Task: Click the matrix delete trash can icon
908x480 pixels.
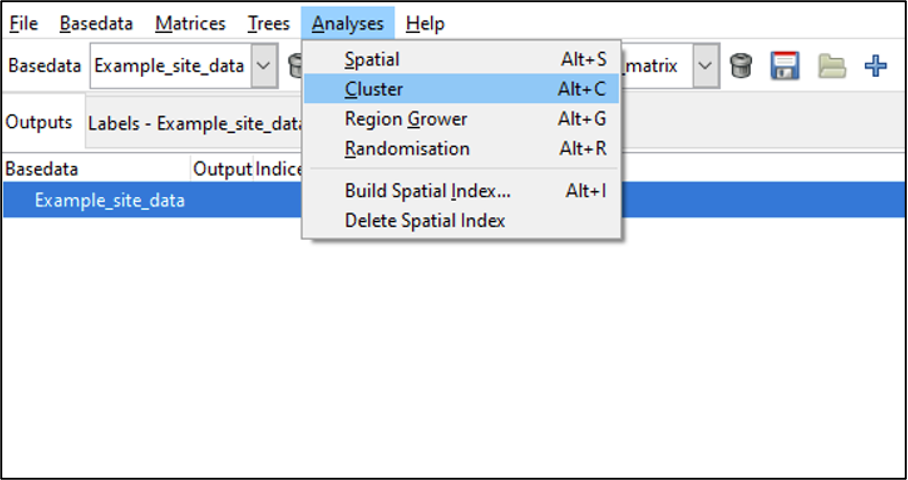Action: [741, 67]
